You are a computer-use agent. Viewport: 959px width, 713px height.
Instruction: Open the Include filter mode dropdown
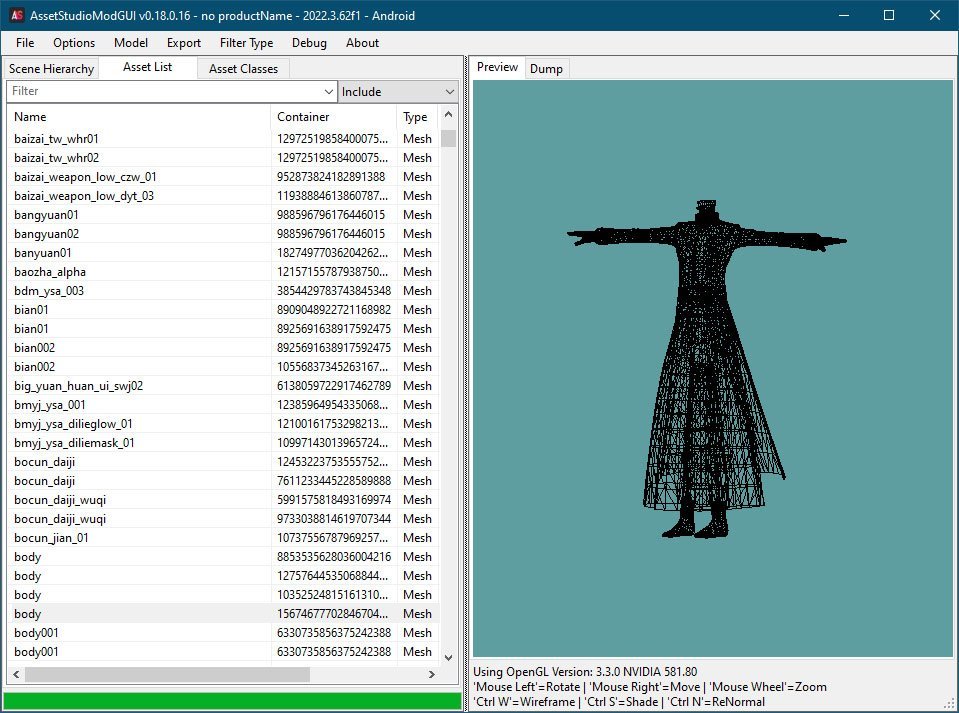tap(398, 92)
